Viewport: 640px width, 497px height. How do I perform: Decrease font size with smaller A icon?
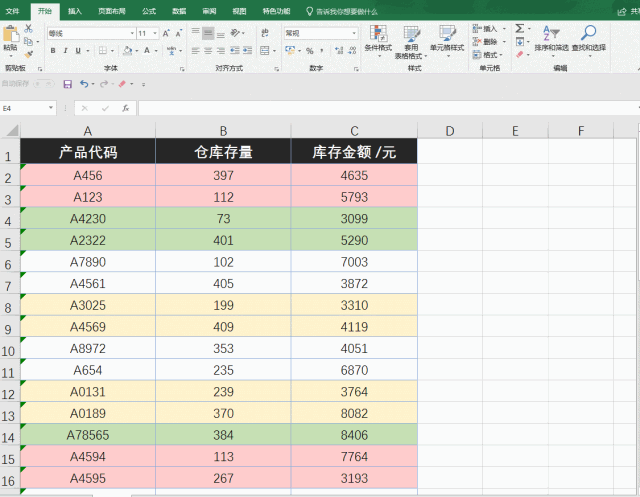click(x=178, y=33)
